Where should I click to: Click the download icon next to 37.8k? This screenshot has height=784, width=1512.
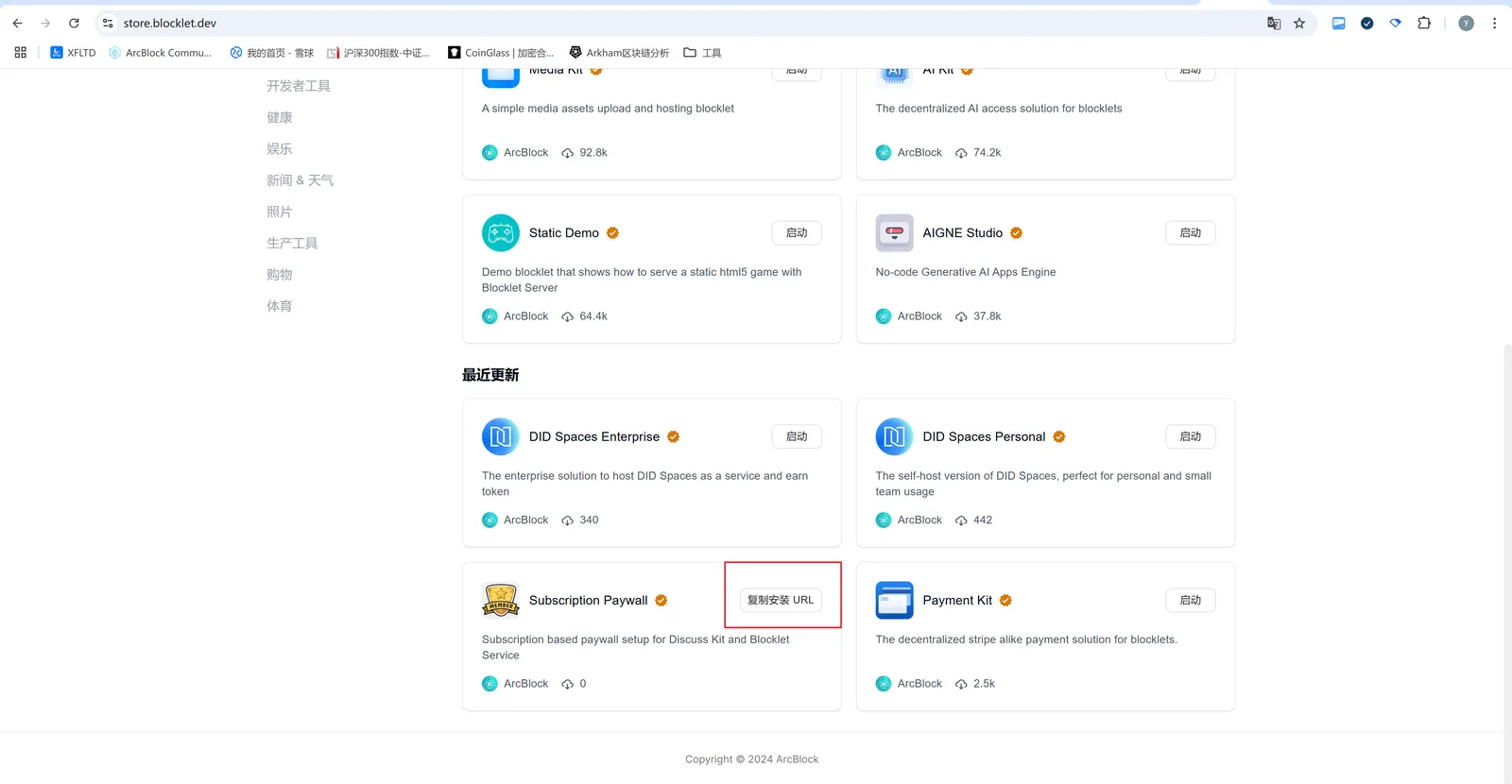pos(961,316)
